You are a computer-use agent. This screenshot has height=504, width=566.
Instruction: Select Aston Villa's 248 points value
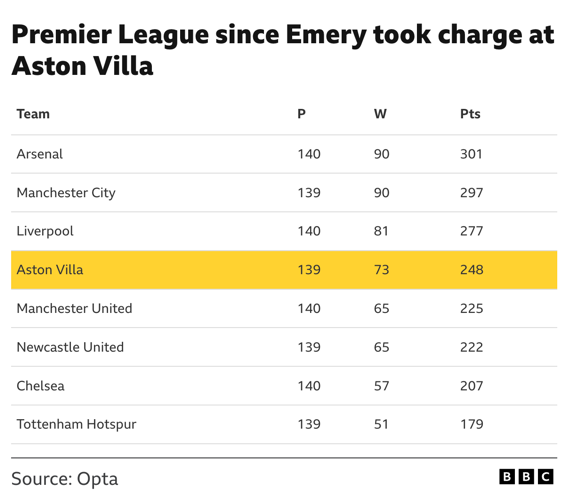pyautogui.click(x=471, y=270)
